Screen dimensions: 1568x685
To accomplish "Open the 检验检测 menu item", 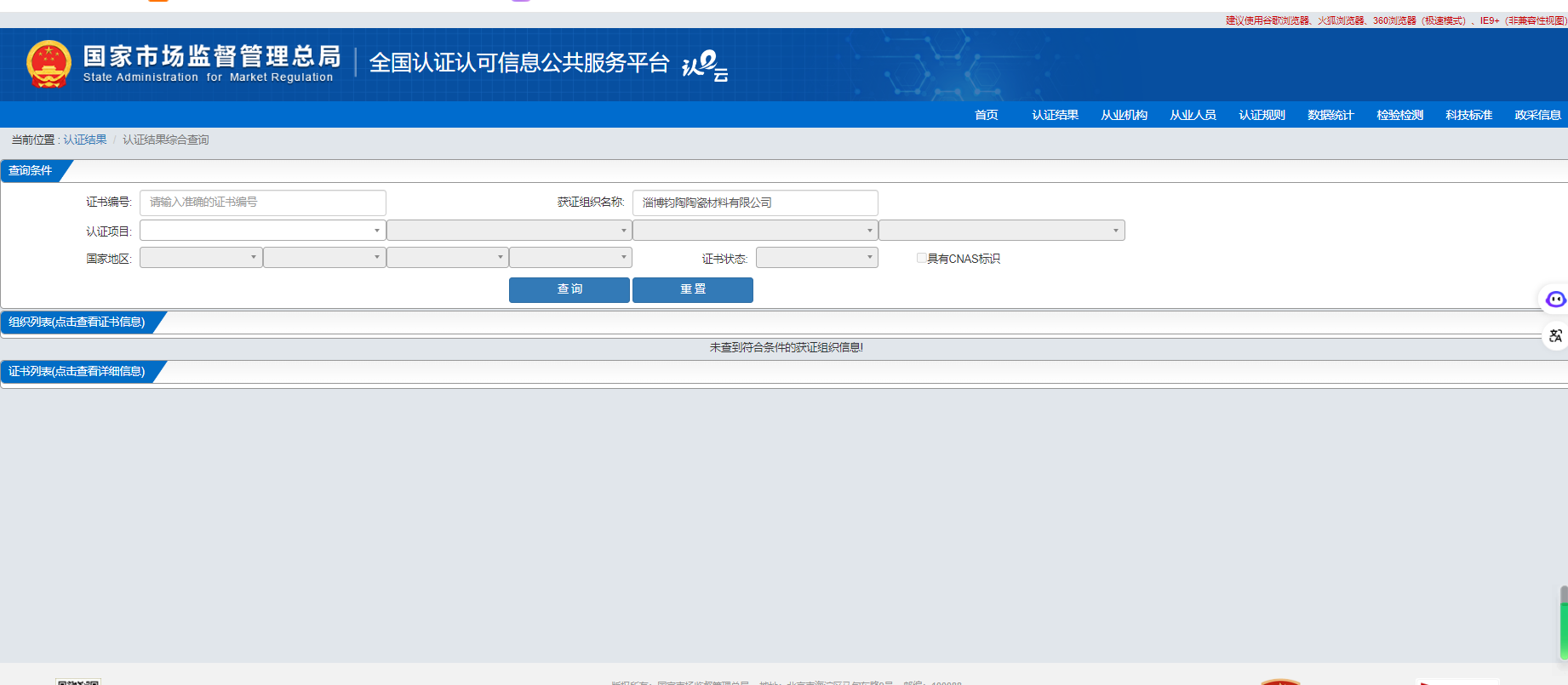I will (x=1400, y=115).
